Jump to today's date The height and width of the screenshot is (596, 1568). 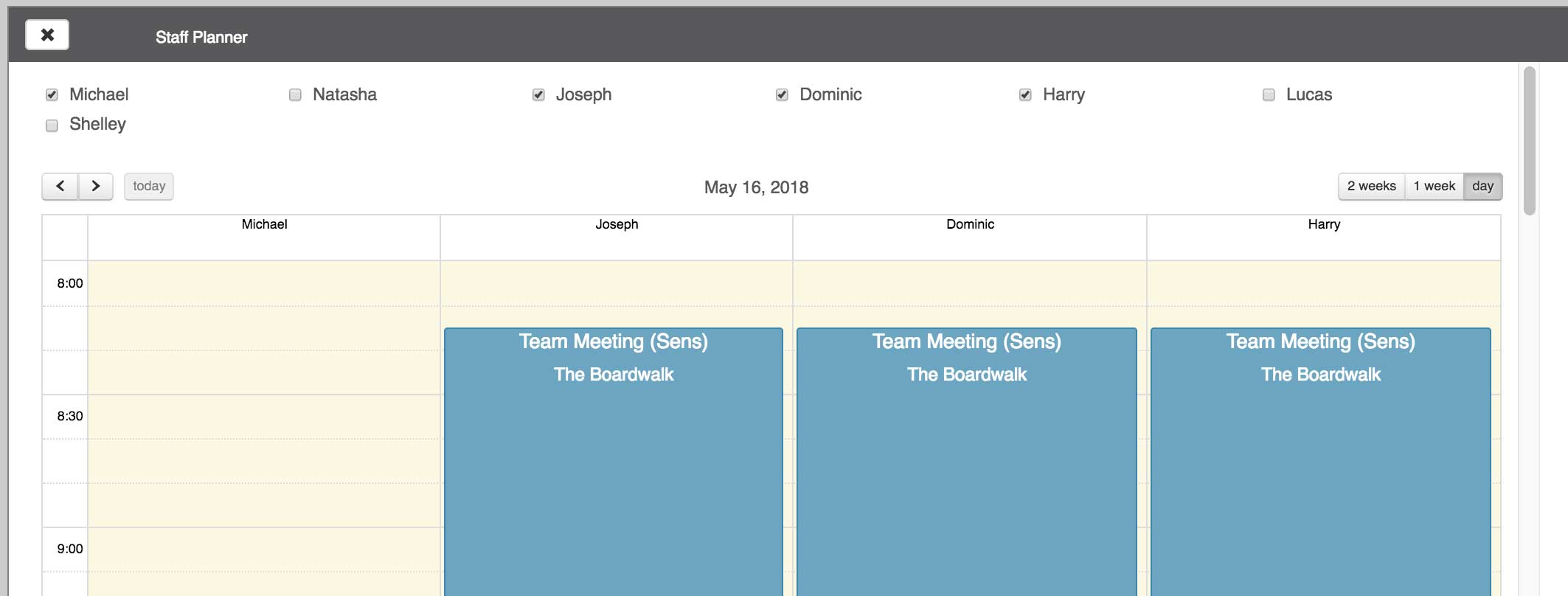tap(149, 187)
